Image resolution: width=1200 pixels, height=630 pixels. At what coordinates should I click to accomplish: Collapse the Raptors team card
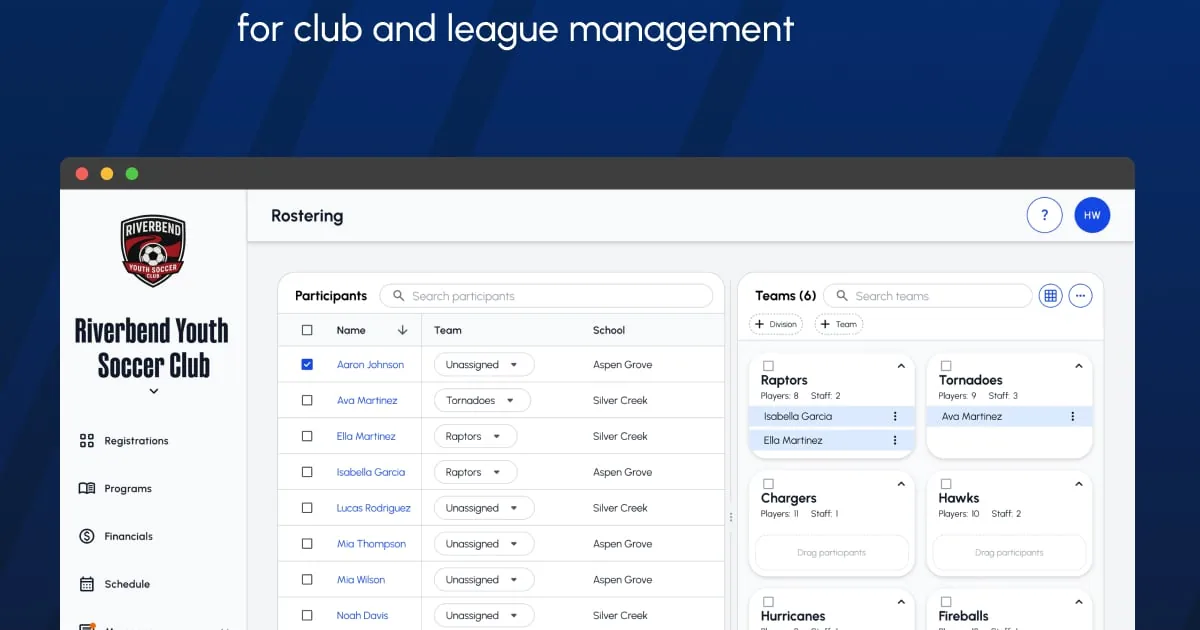coord(900,366)
